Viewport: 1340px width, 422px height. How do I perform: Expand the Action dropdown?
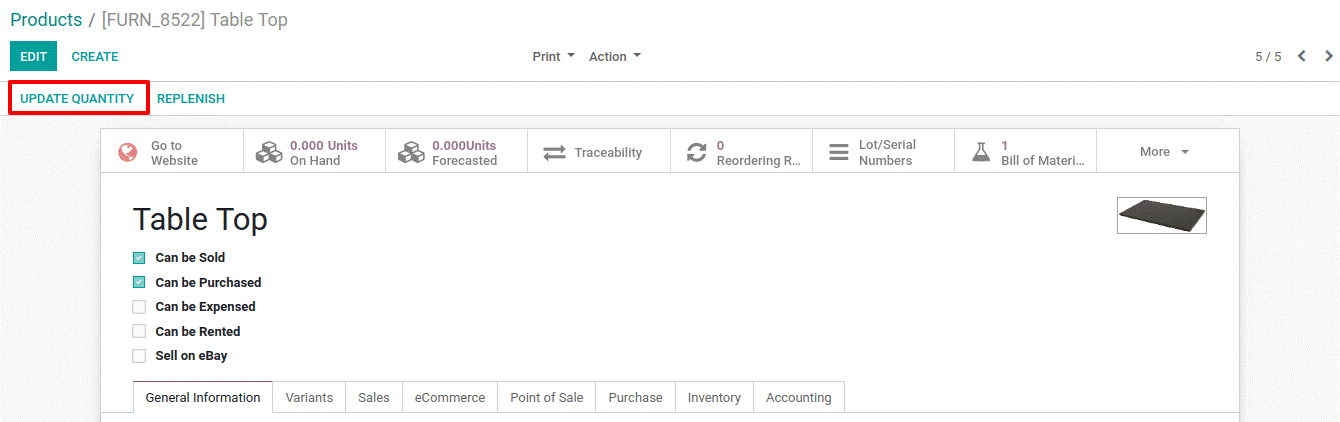click(x=615, y=57)
